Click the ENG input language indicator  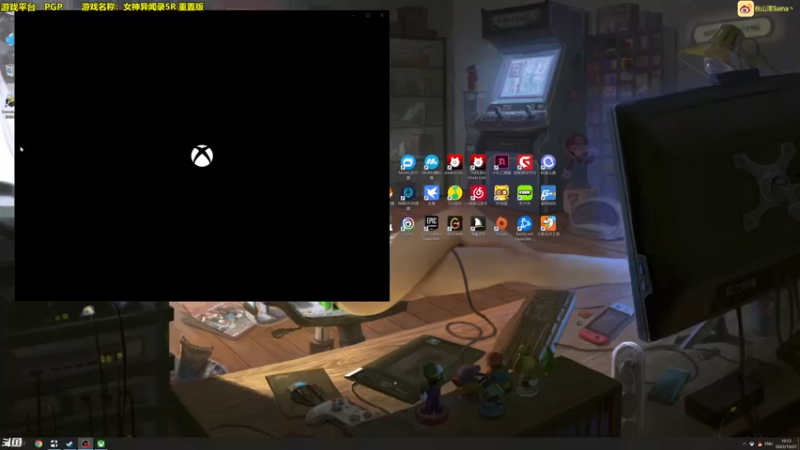[x=768, y=444]
